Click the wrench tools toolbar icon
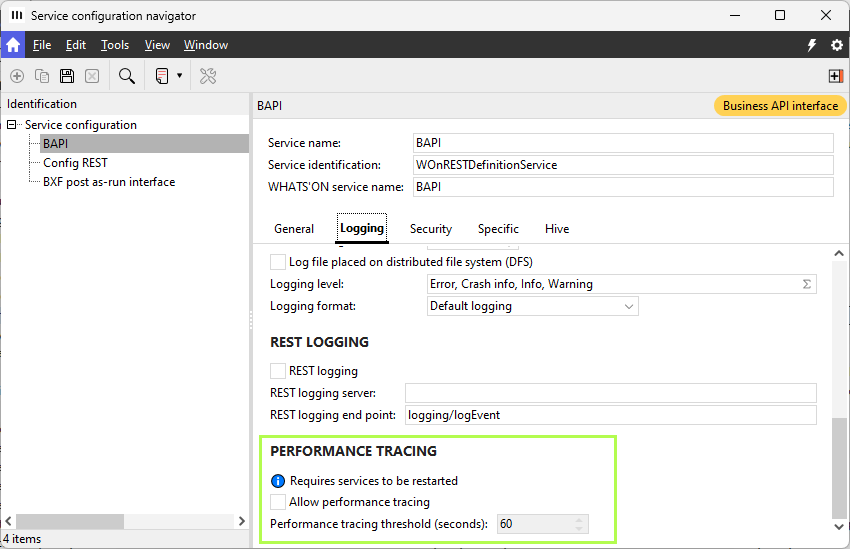 [208, 76]
